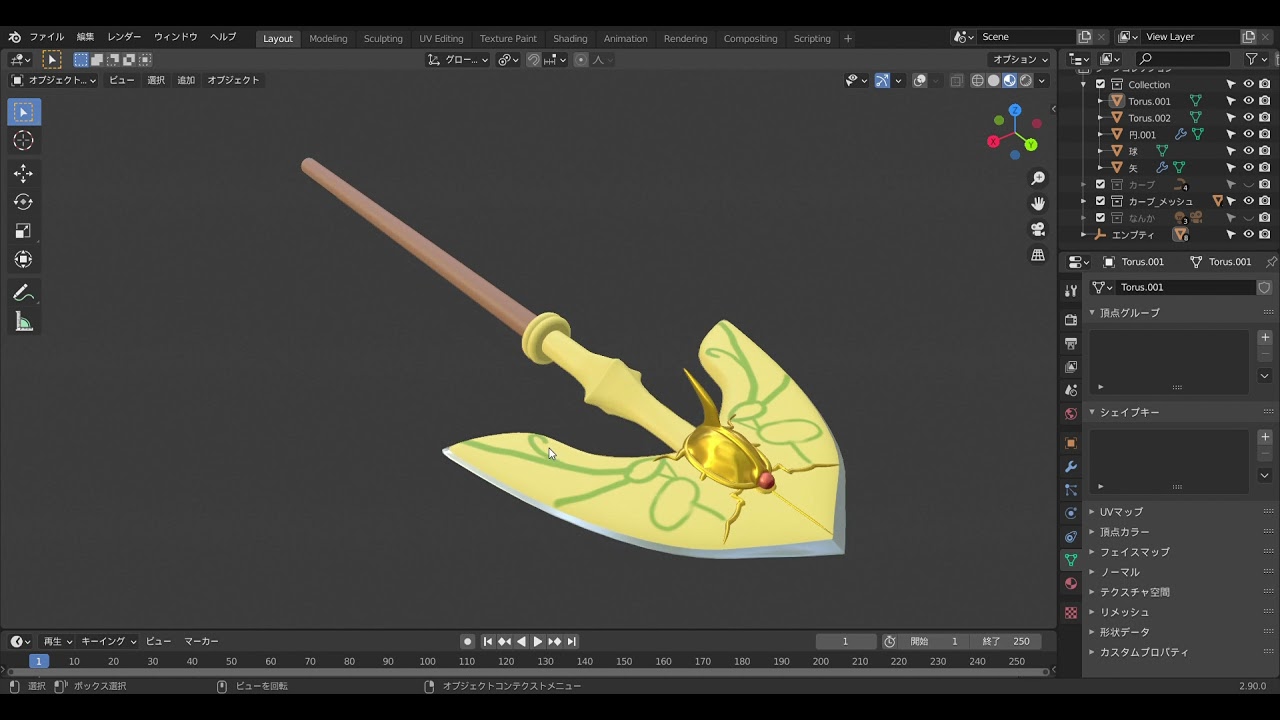
Task: Activate the Transform tool
Action: [23, 260]
